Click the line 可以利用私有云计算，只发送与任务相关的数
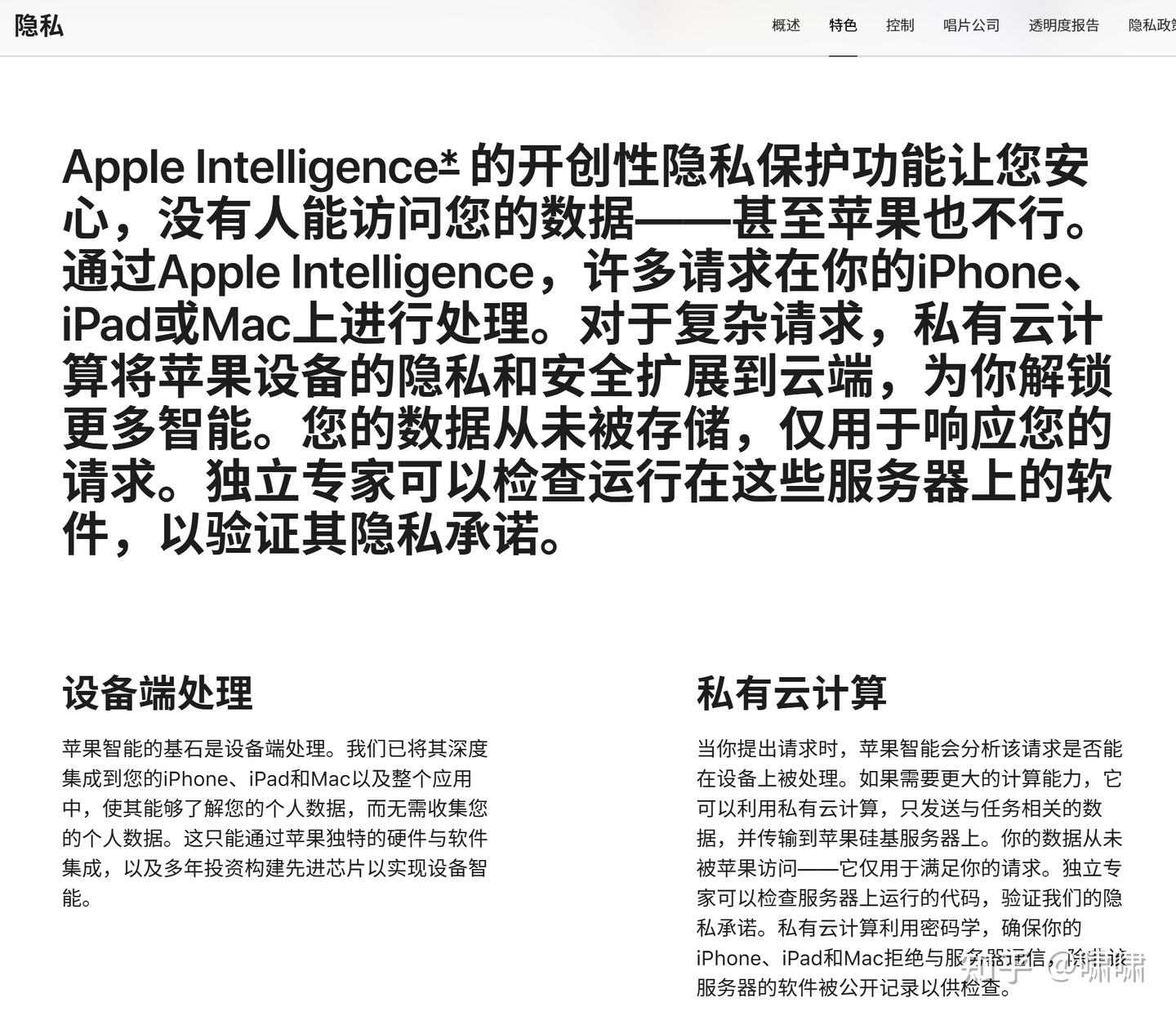Viewport: 1176px width, 1016px height. [900, 808]
